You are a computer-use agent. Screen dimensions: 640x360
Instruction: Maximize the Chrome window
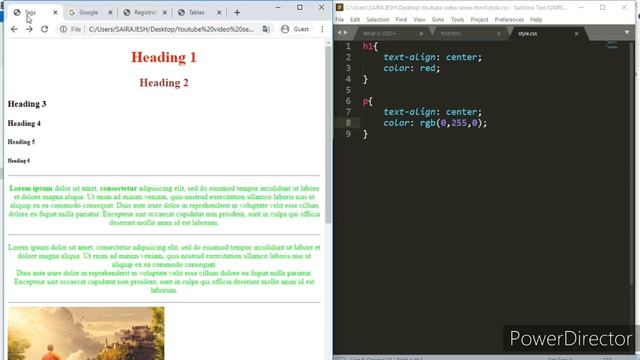point(300,7)
